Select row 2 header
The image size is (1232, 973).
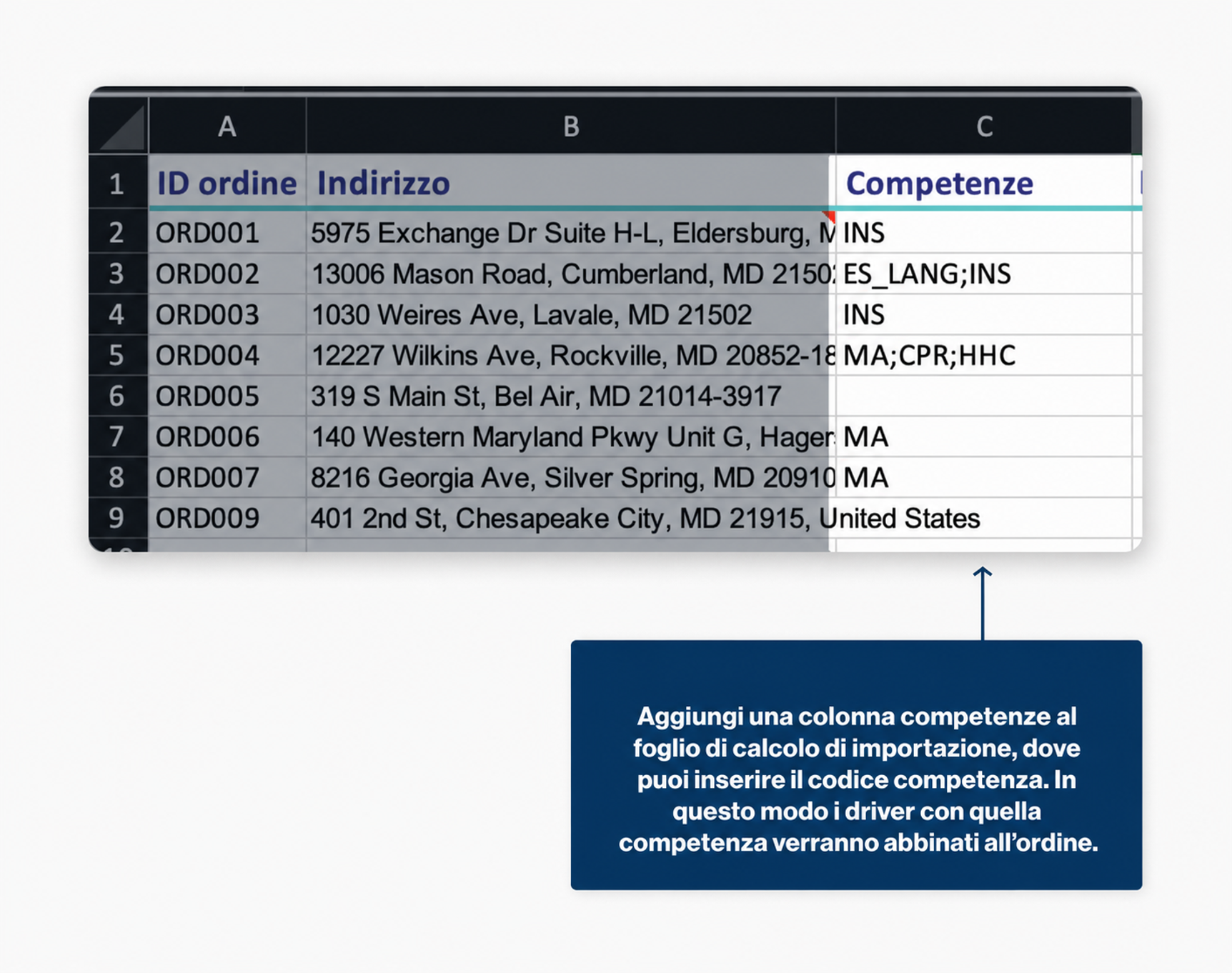coord(118,232)
